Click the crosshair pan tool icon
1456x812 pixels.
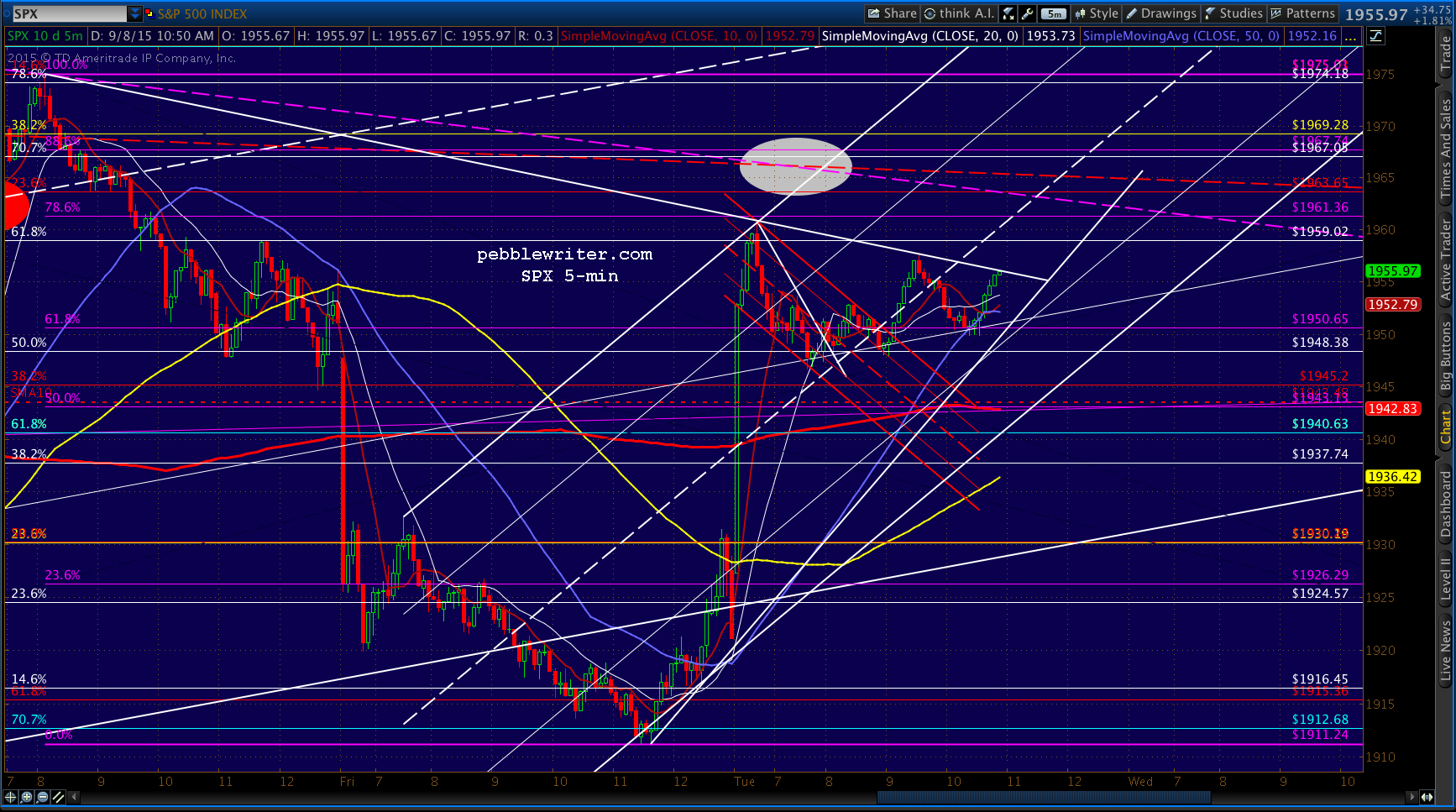coord(11,797)
